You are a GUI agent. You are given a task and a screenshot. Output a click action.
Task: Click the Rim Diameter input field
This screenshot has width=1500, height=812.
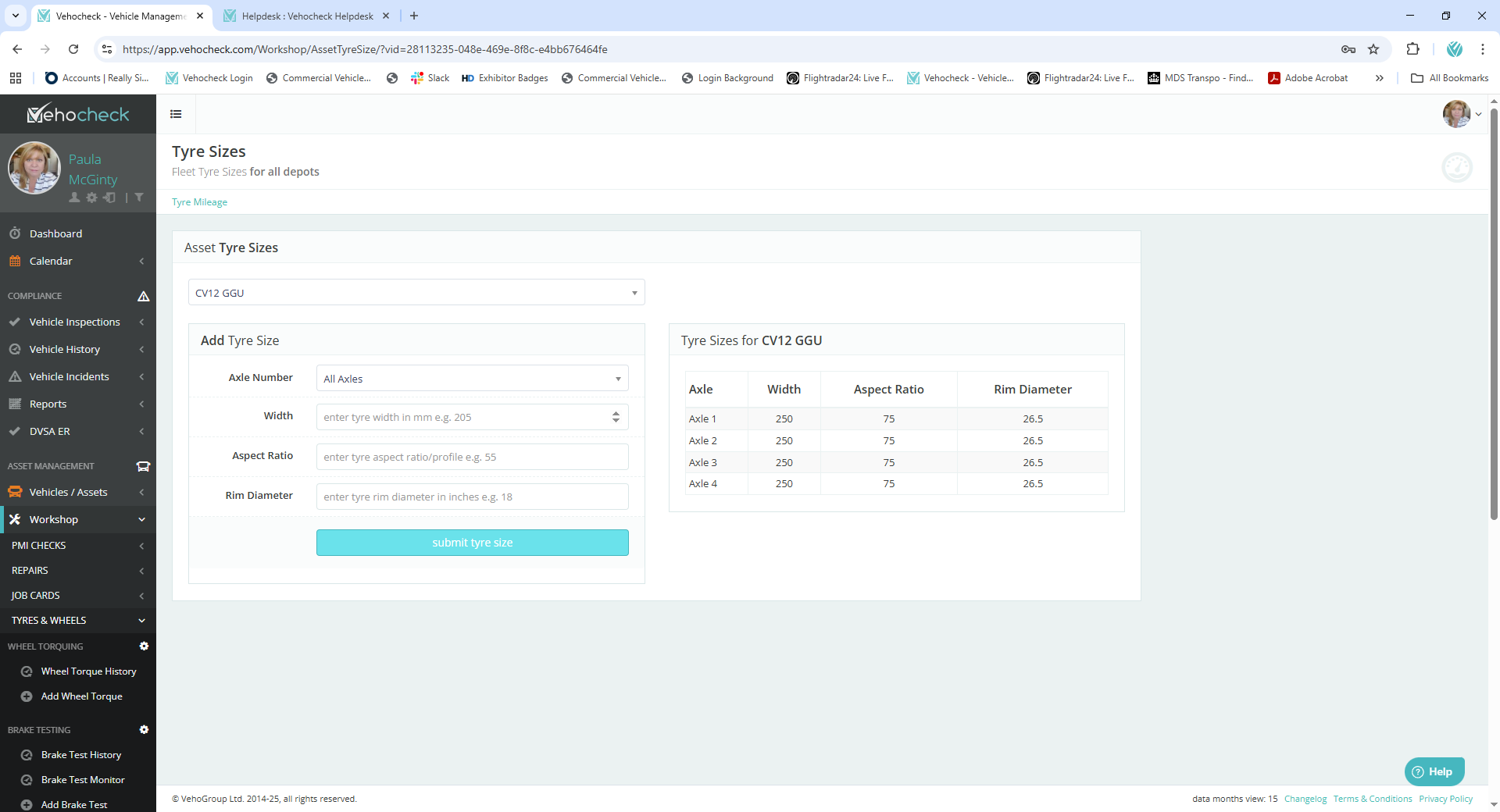click(x=472, y=497)
